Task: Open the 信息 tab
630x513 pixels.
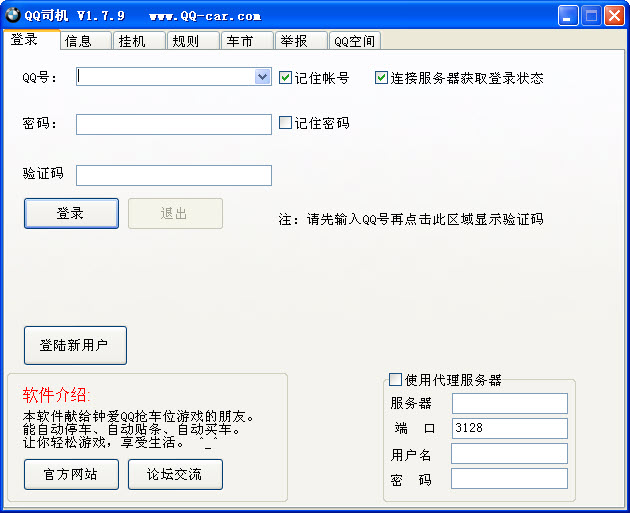Action: [86, 41]
